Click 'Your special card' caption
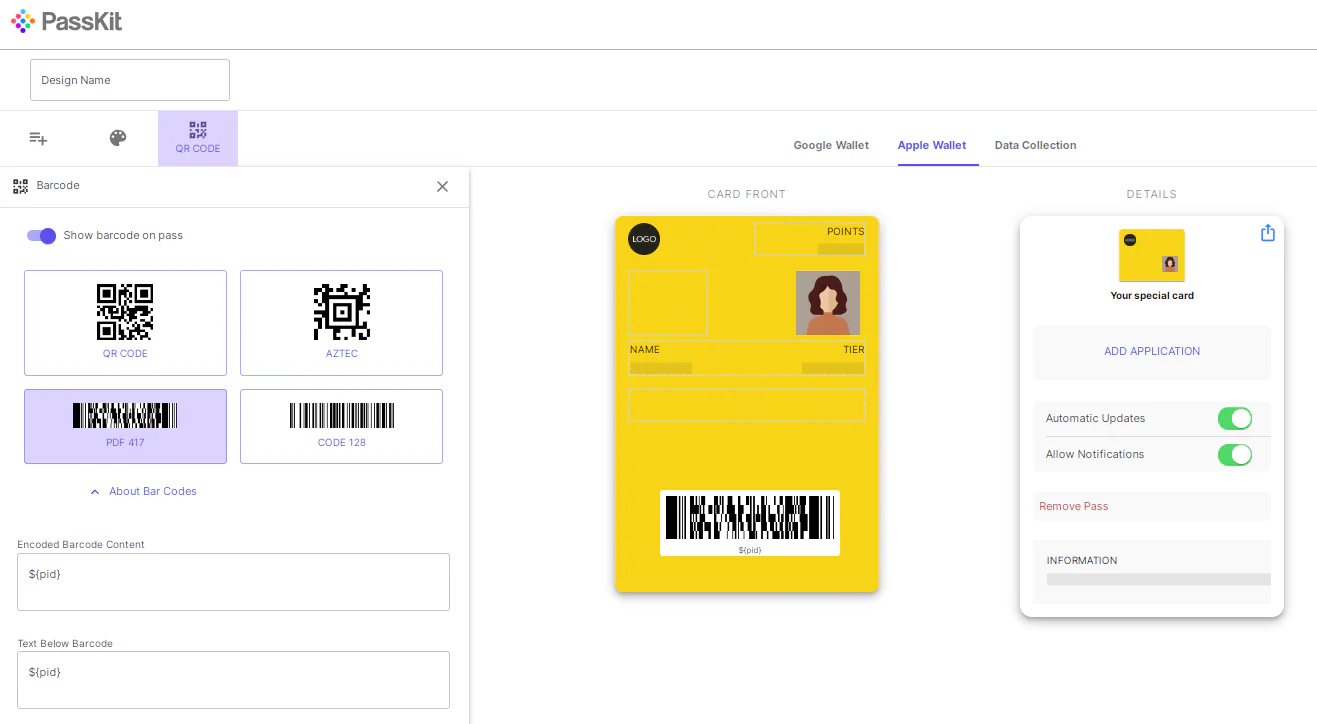 [x=1152, y=296]
